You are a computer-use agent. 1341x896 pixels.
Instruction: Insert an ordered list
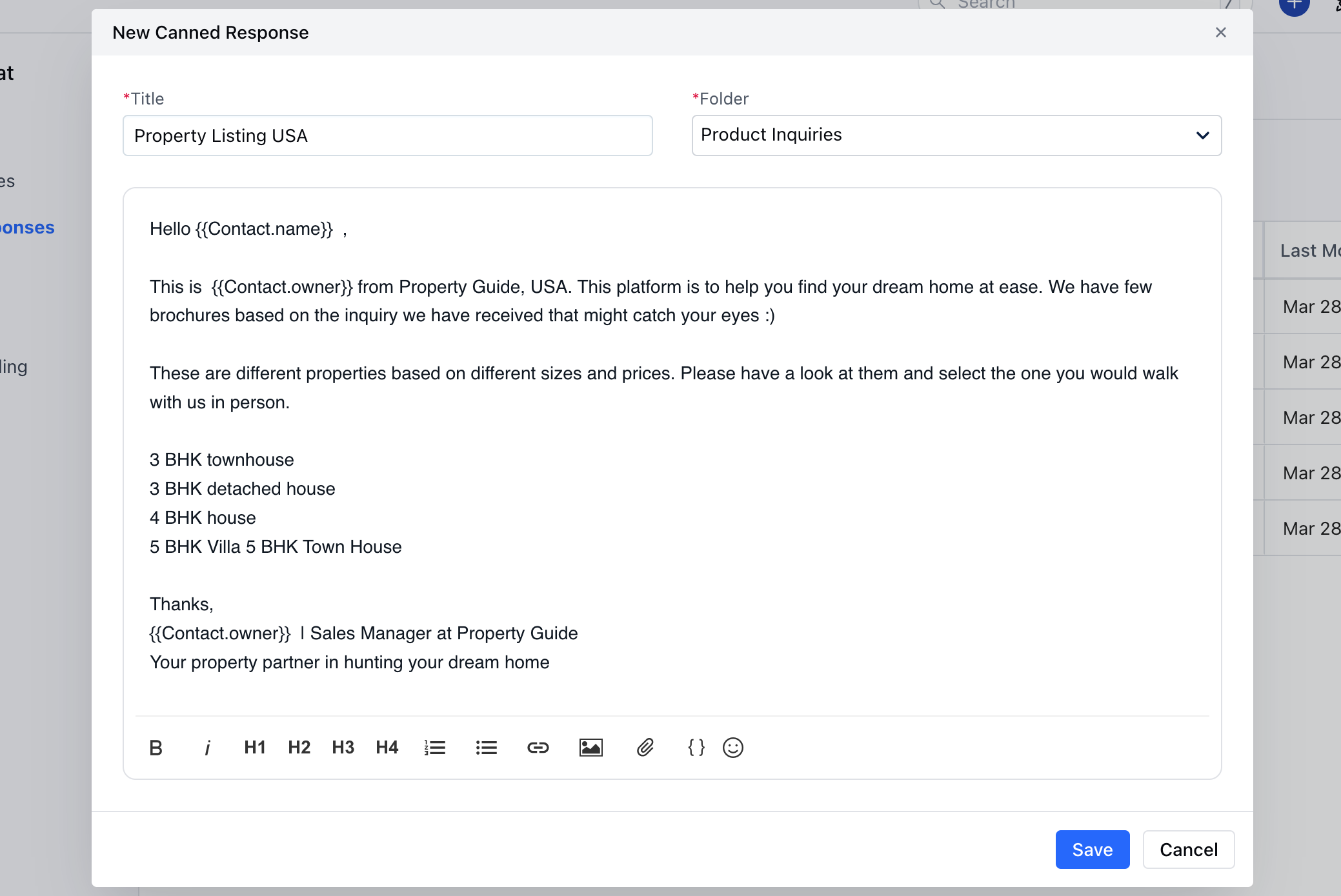coord(435,747)
